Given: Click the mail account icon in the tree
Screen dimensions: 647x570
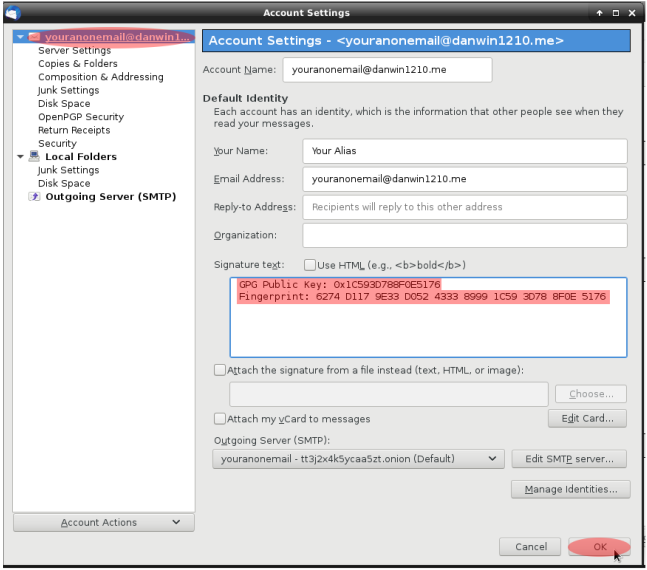Looking at the screenshot, I should click(x=34, y=37).
